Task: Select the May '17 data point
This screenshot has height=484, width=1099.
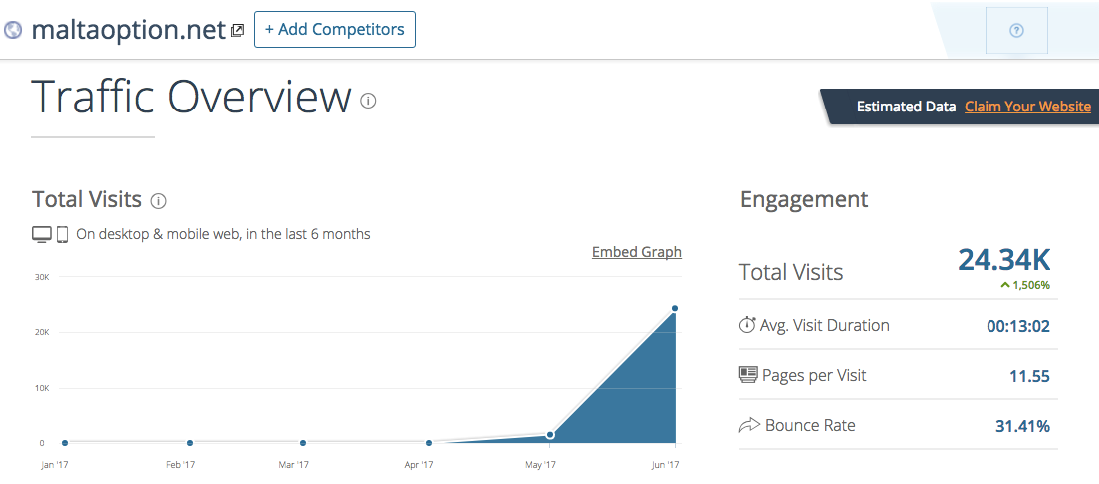Action: [x=550, y=435]
